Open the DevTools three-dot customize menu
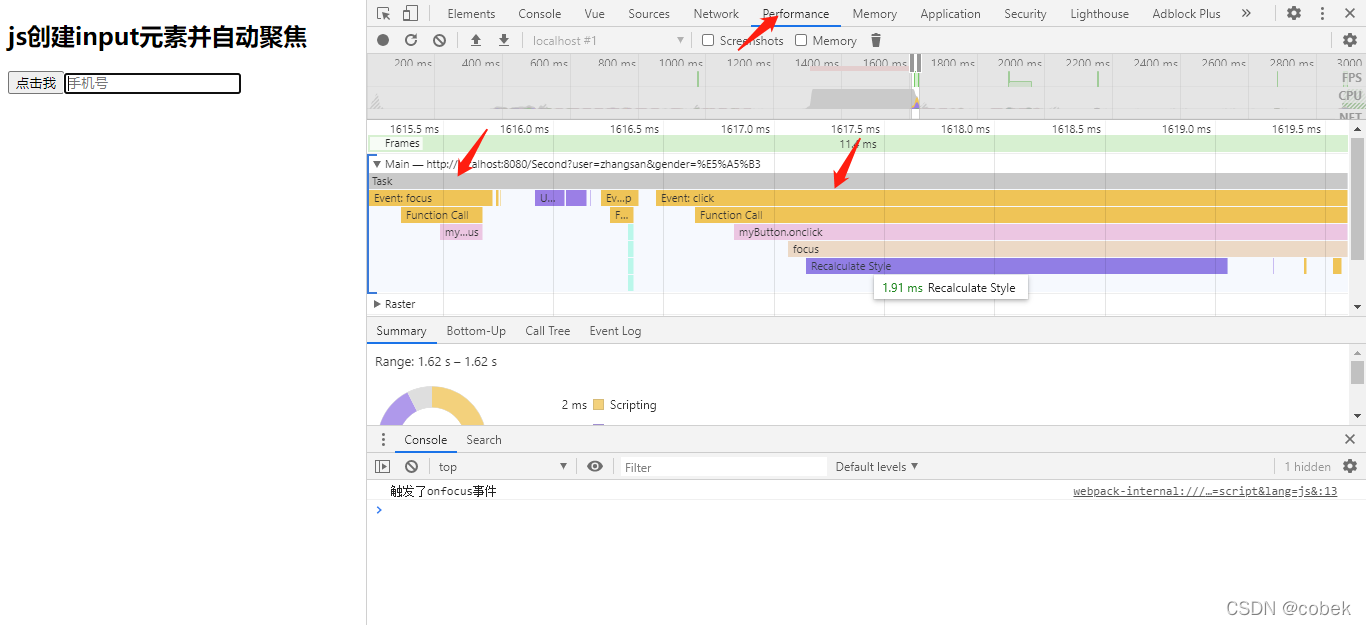1366x625 pixels. coord(1322,14)
